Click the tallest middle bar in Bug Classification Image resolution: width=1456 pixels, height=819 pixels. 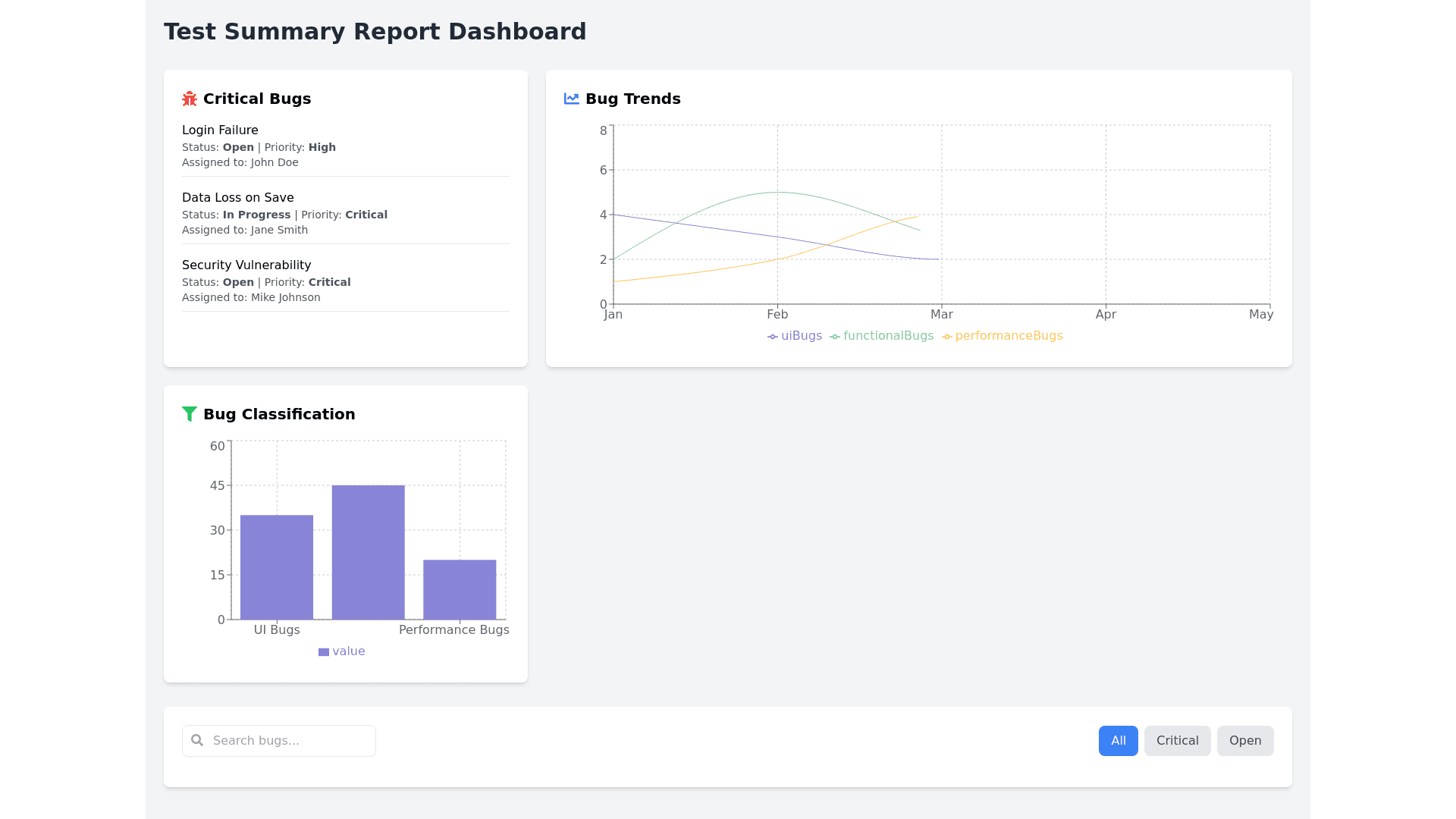368,552
